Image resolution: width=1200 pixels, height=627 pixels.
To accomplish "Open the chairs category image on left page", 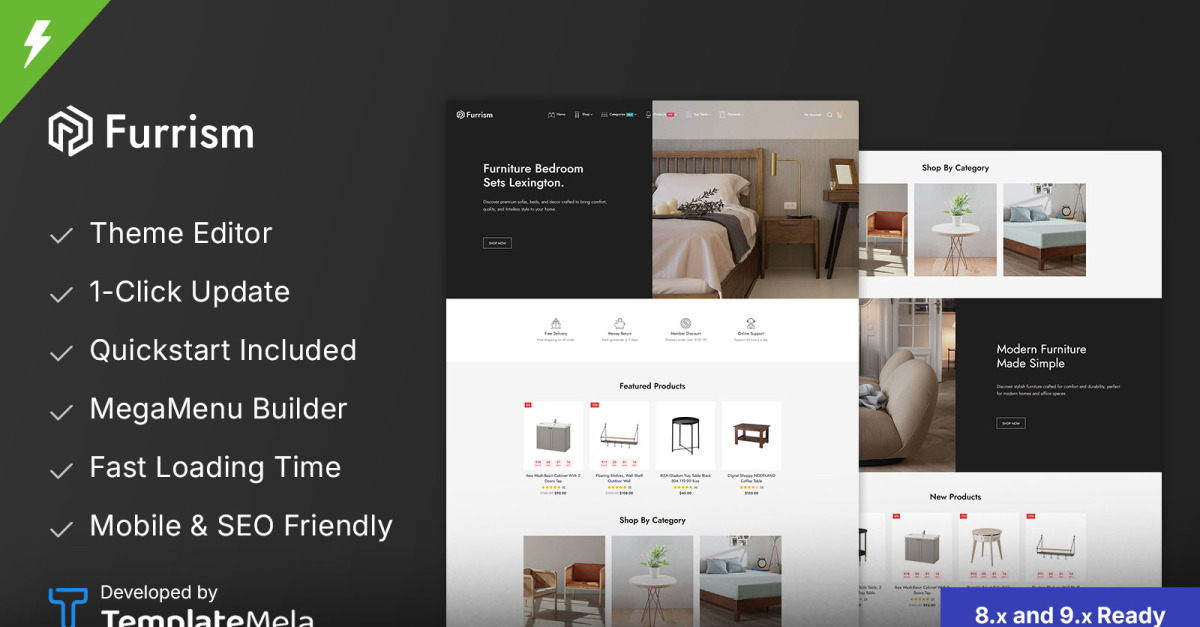I will [564, 581].
